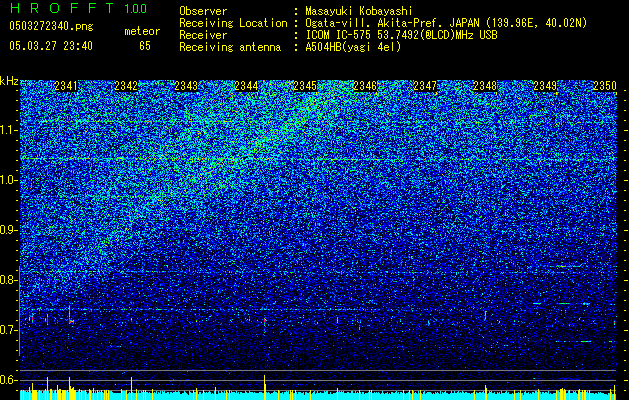Select observer name Masayuki Kobayashi
Viewport: 629px width, 400px height.
[358, 11]
